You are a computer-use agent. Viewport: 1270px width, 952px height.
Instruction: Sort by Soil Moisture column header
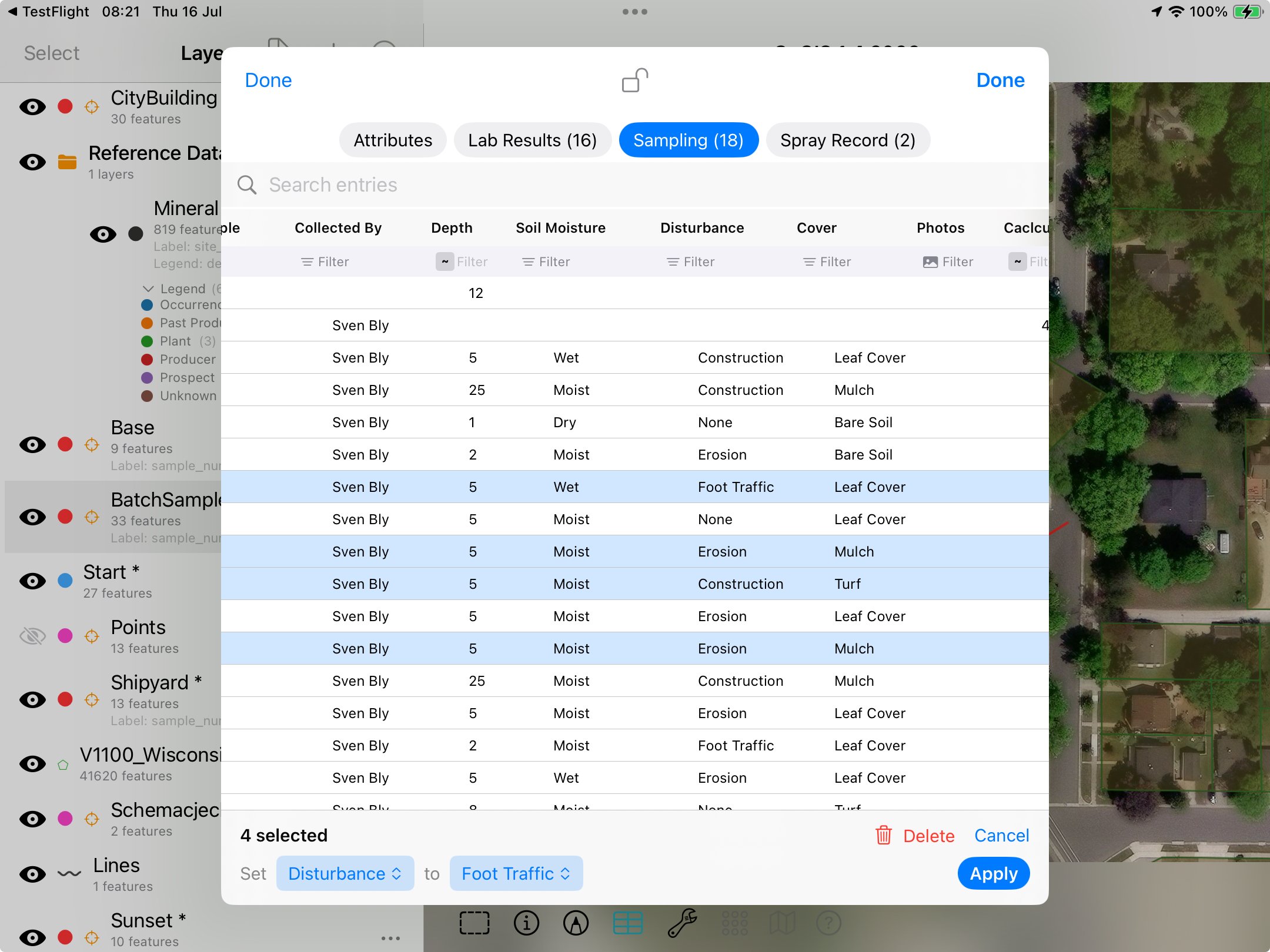(x=560, y=228)
